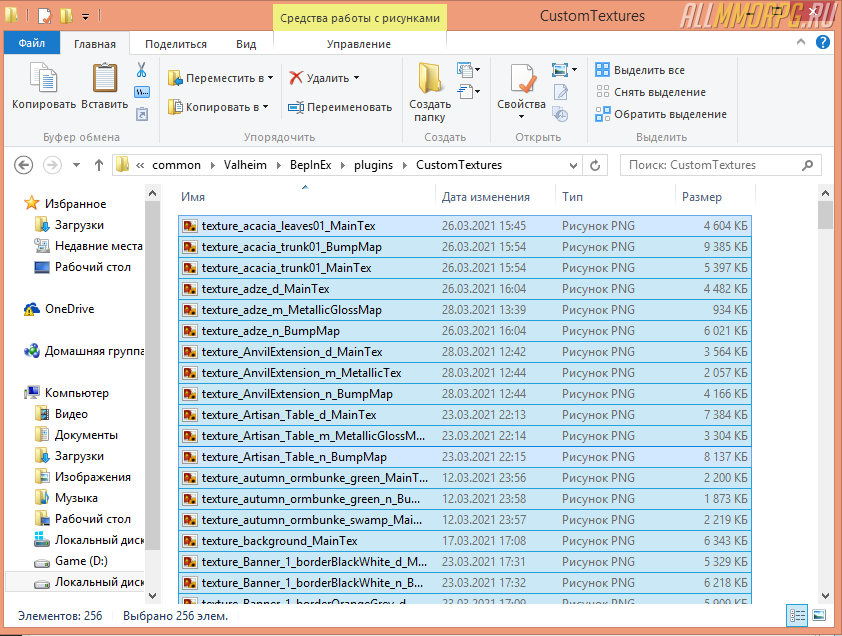Open Game (D:) drive in the sidebar
The height and width of the screenshot is (636, 842).
tap(71, 561)
